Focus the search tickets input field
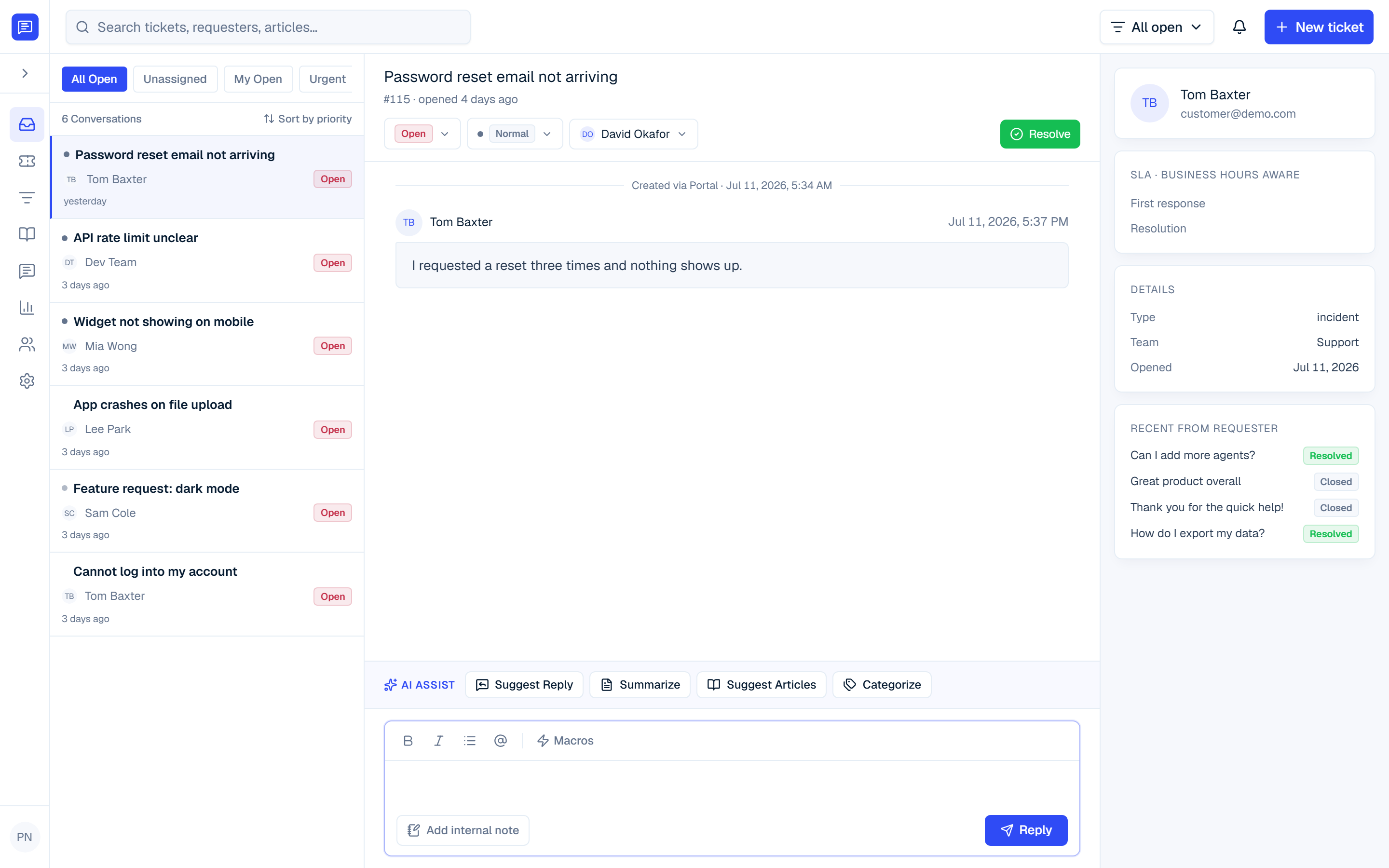1389x868 pixels. 268,27
